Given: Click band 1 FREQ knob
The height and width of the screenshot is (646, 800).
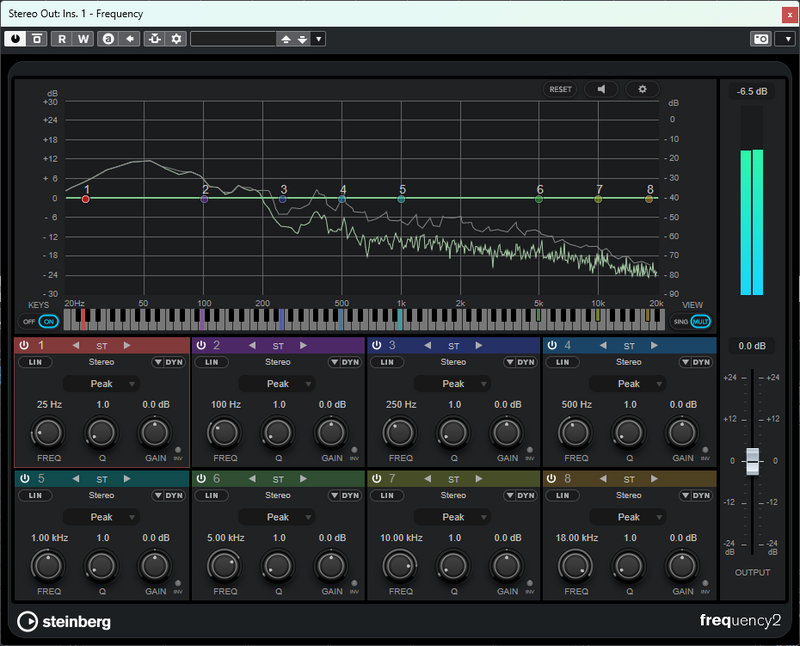Looking at the screenshot, I should tap(47, 433).
